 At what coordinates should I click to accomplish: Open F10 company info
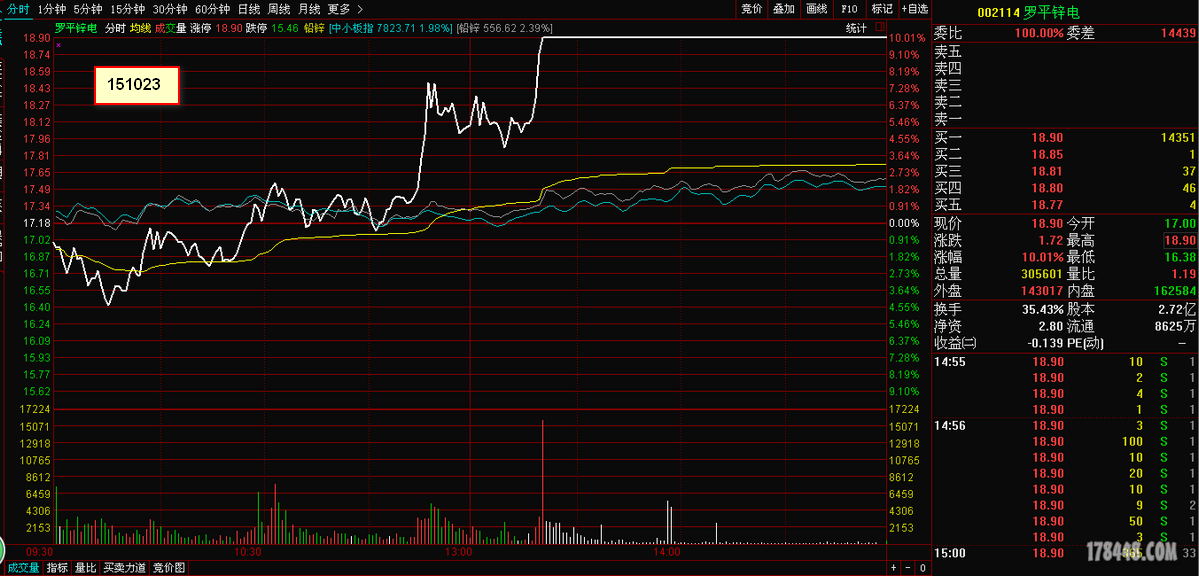tap(849, 9)
